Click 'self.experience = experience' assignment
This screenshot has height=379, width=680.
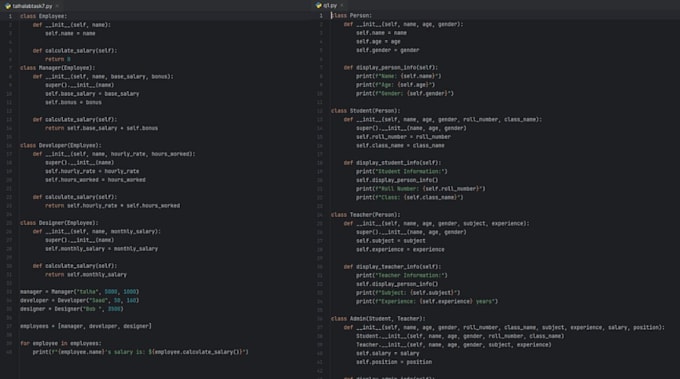point(400,249)
